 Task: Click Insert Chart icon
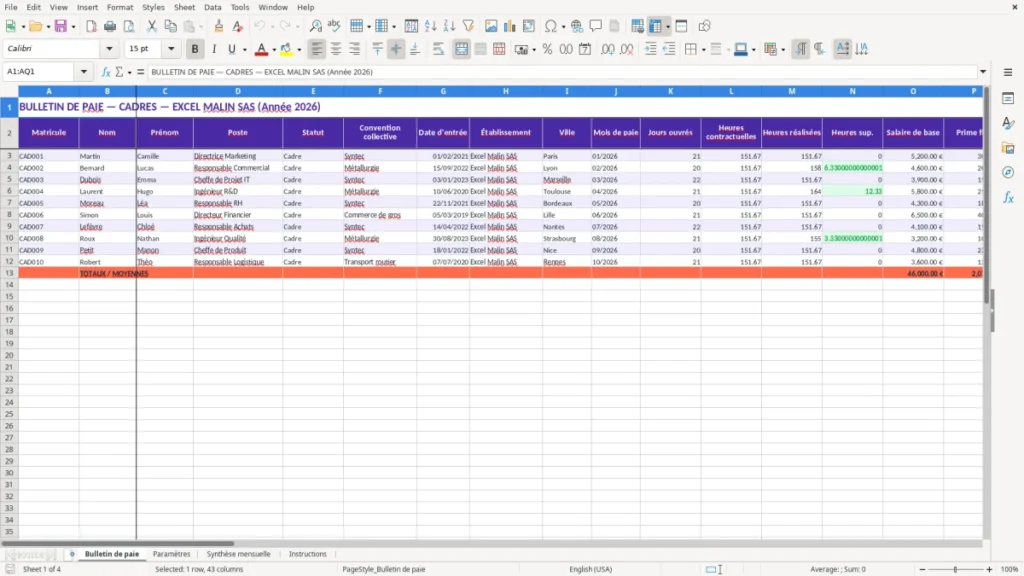pyautogui.click(x=510, y=26)
